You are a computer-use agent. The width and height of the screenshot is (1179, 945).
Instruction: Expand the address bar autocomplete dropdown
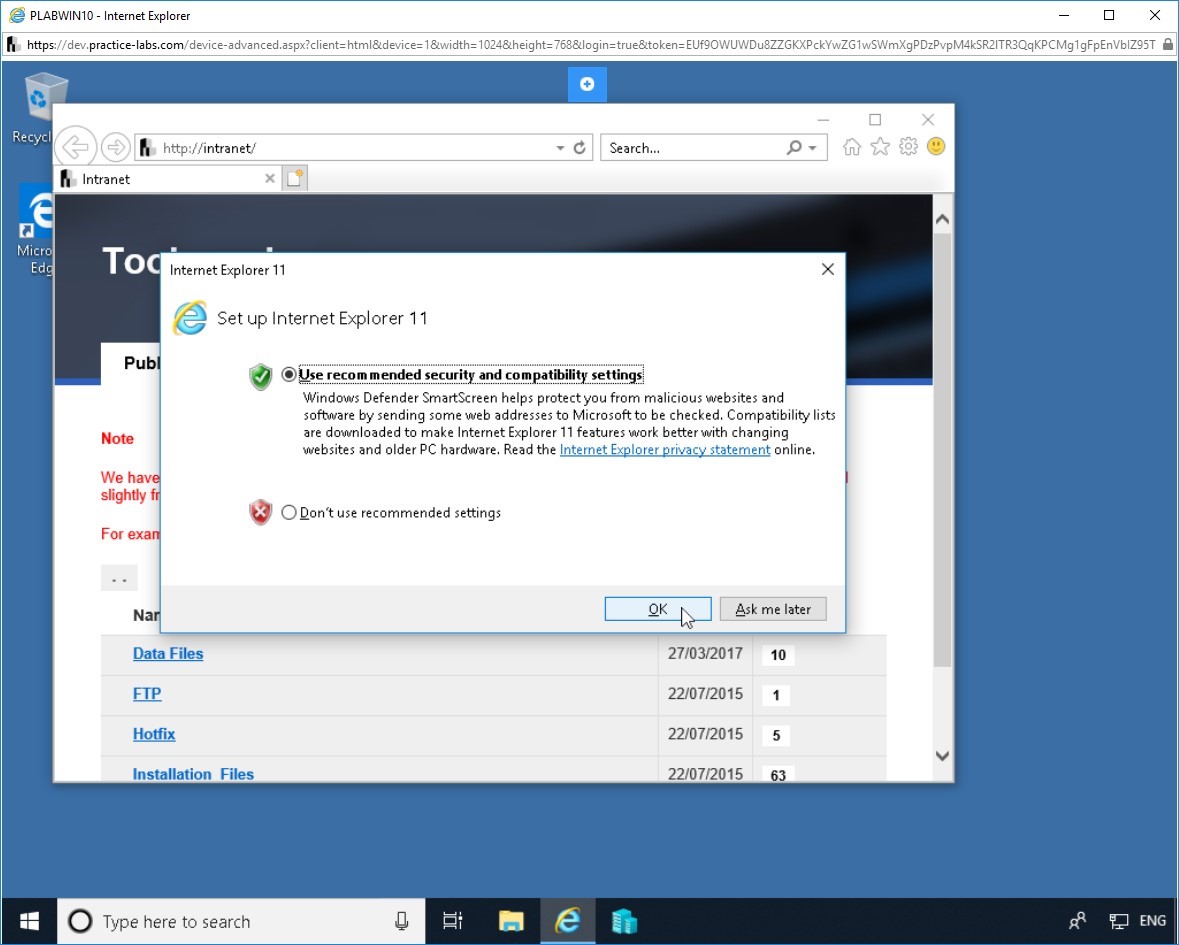560,148
